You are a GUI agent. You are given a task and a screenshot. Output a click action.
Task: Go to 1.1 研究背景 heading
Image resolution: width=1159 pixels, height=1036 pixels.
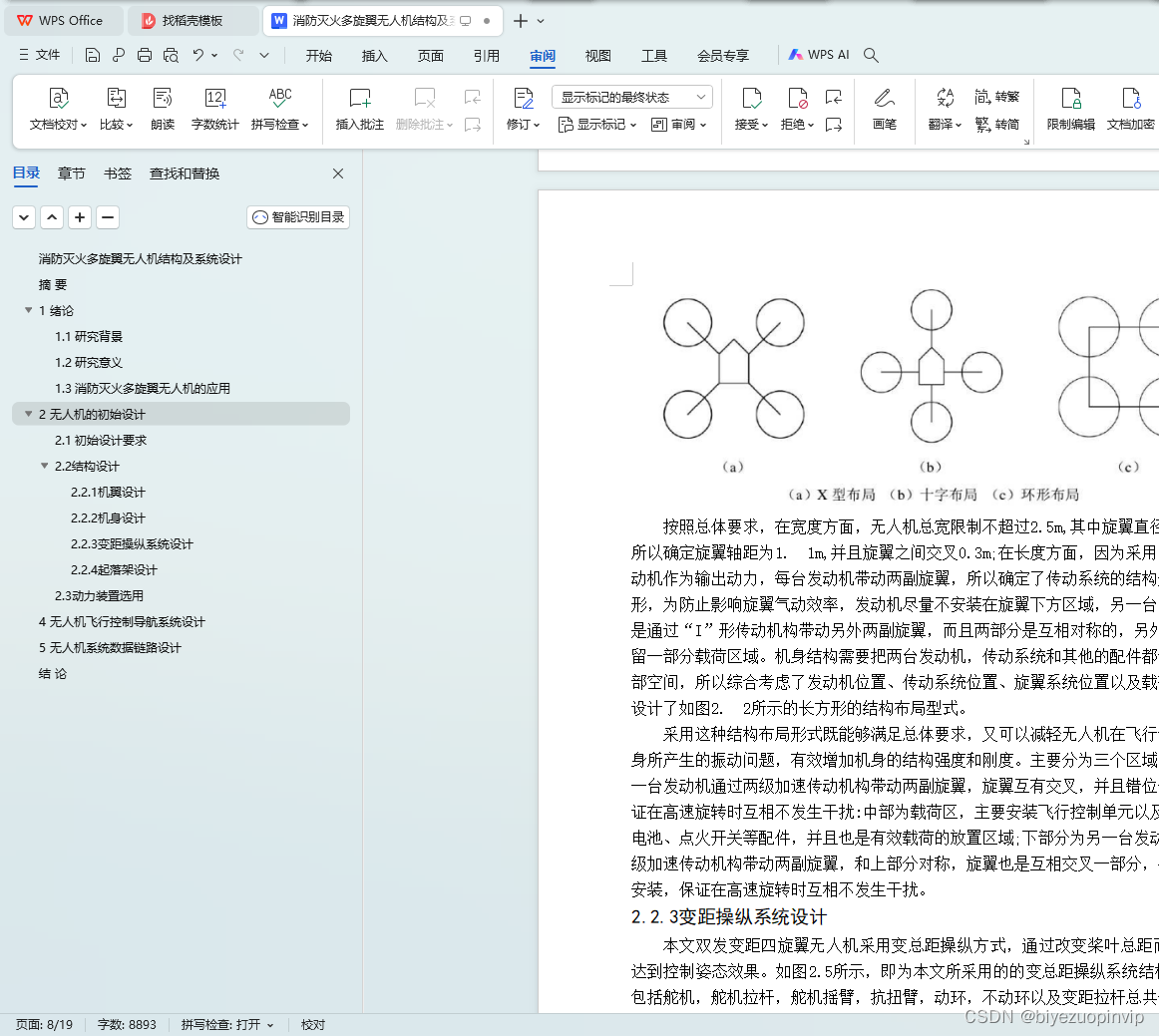point(89,336)
